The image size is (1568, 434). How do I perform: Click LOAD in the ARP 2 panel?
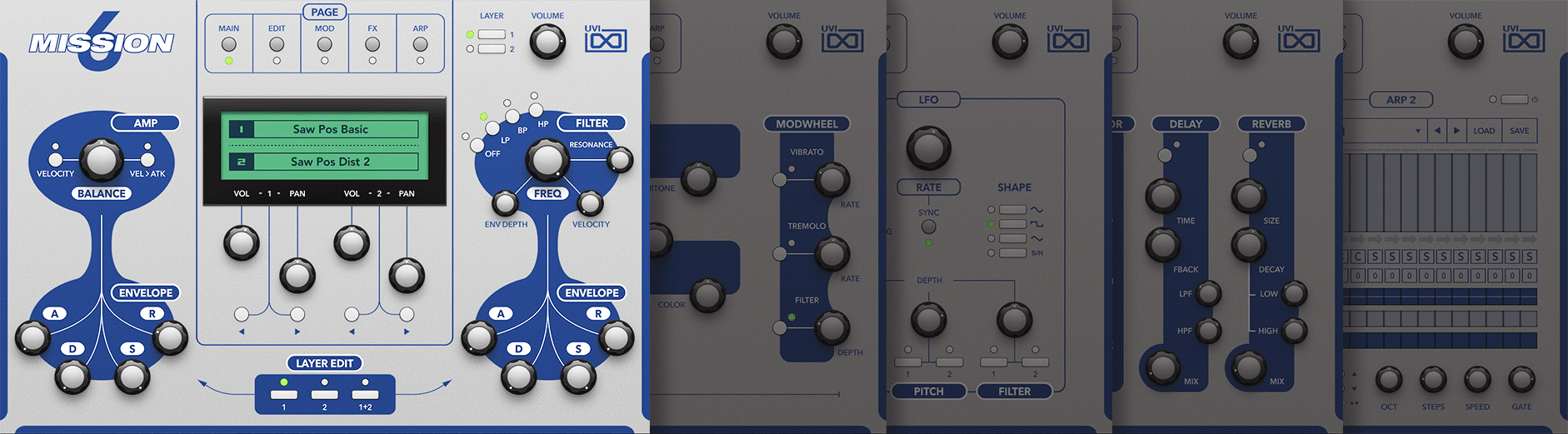click(x=1484, y=131)
